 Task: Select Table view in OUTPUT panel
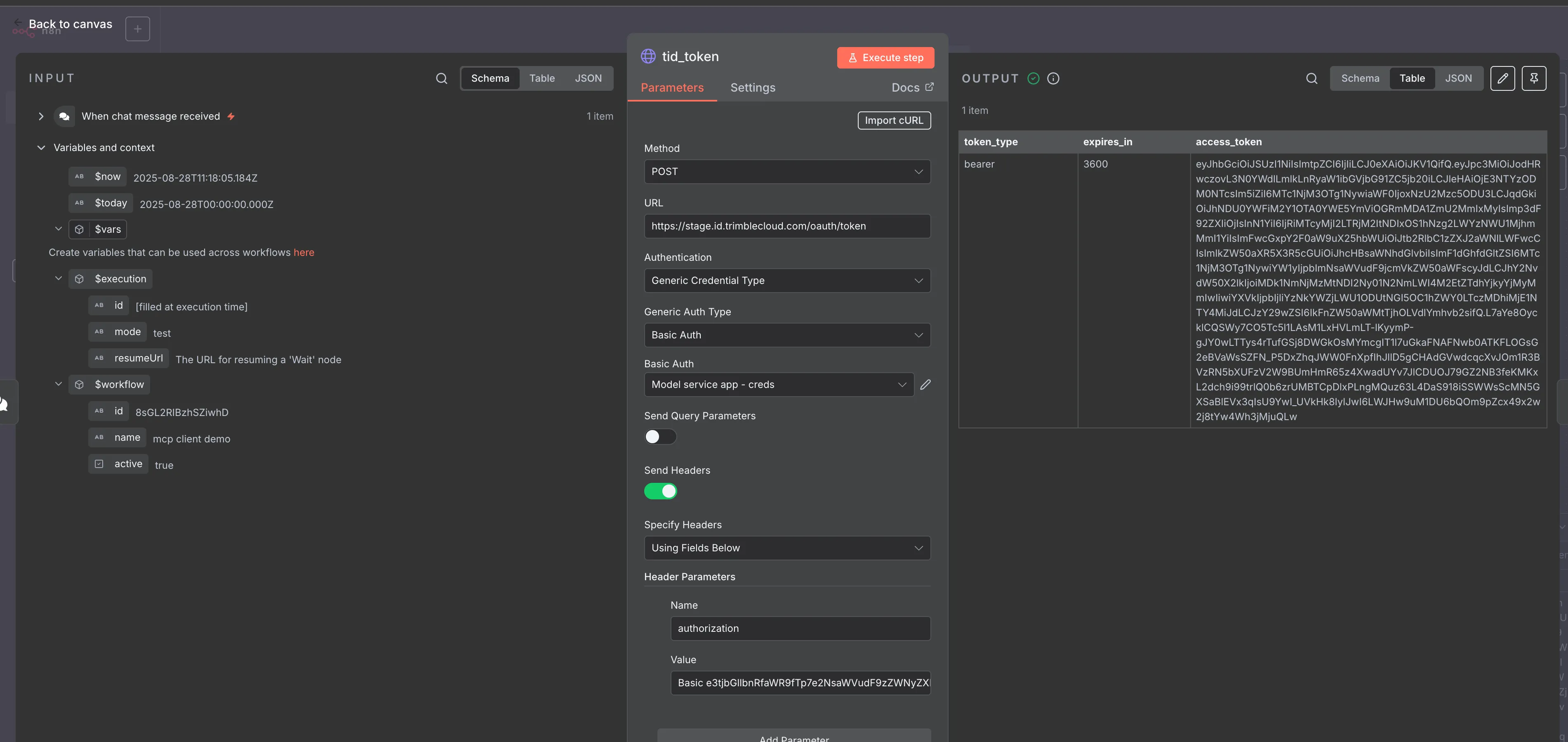[x=1412, y=78]
